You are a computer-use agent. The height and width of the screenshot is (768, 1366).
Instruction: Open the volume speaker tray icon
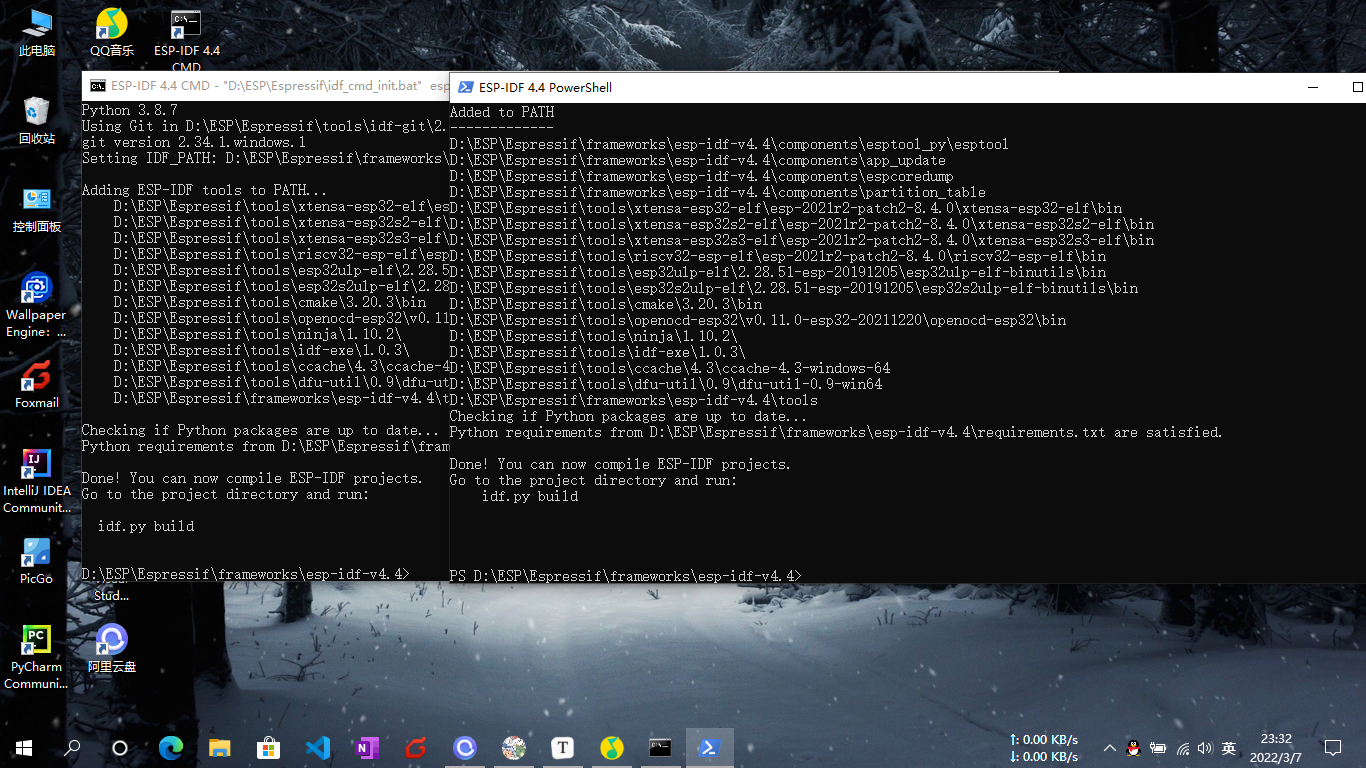coord(1205,748)
